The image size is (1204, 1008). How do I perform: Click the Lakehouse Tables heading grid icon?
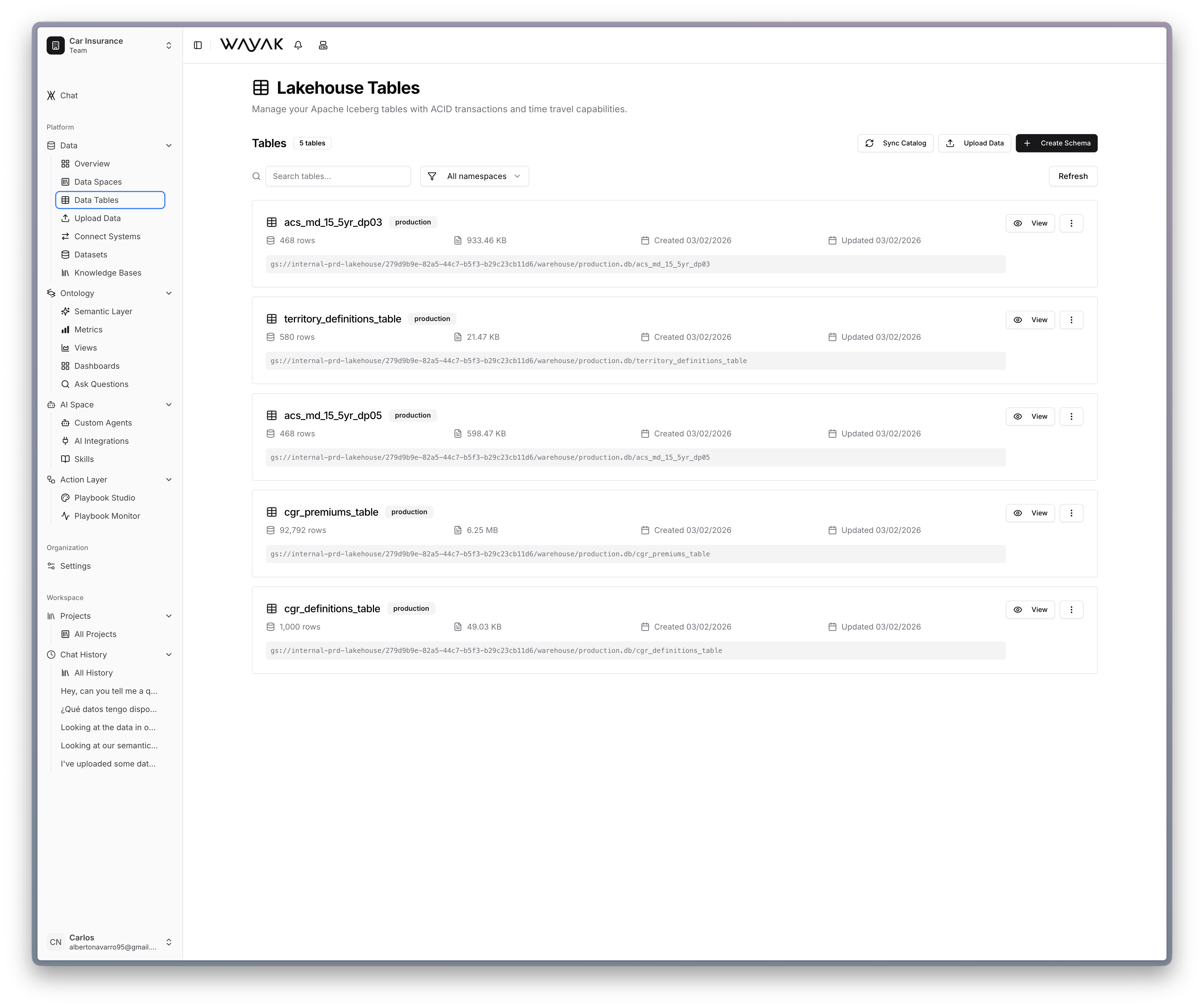pos(261,88)
